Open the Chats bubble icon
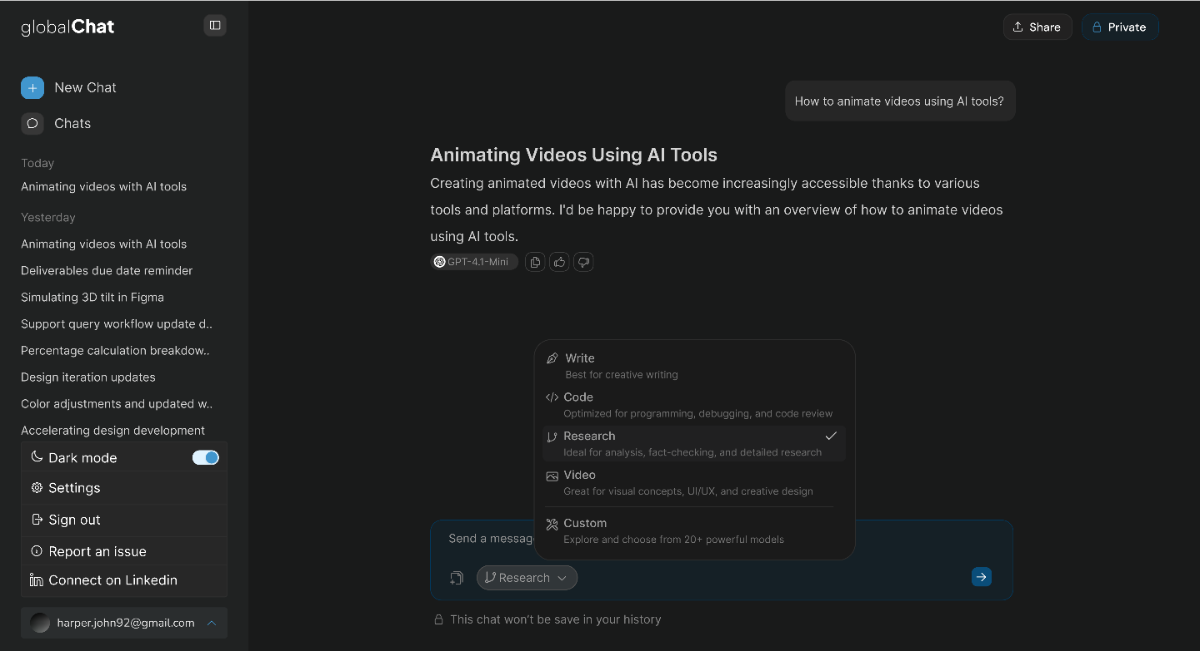Image resolution: width=1200 pixels, height=651 pixels. tap(32, 124)
